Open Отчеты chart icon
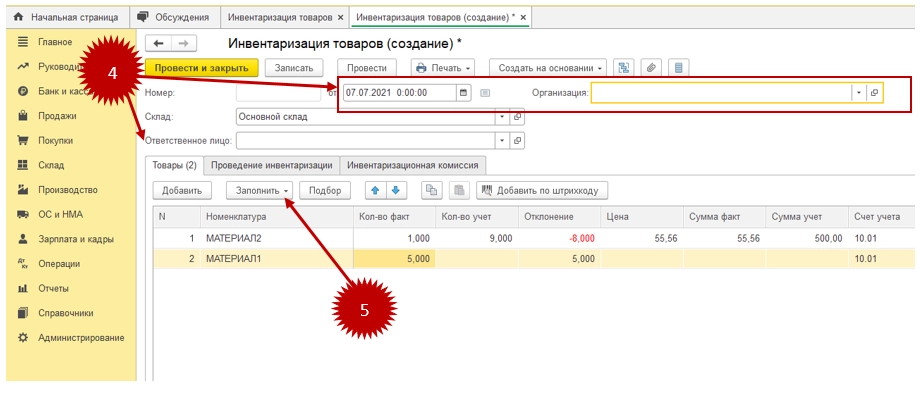 tap(23, 288)
